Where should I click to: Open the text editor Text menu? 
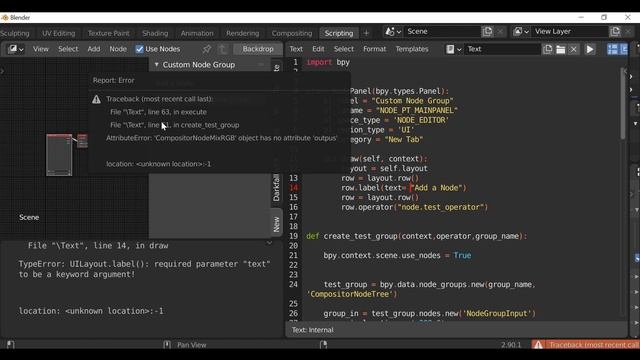(296, 49)
